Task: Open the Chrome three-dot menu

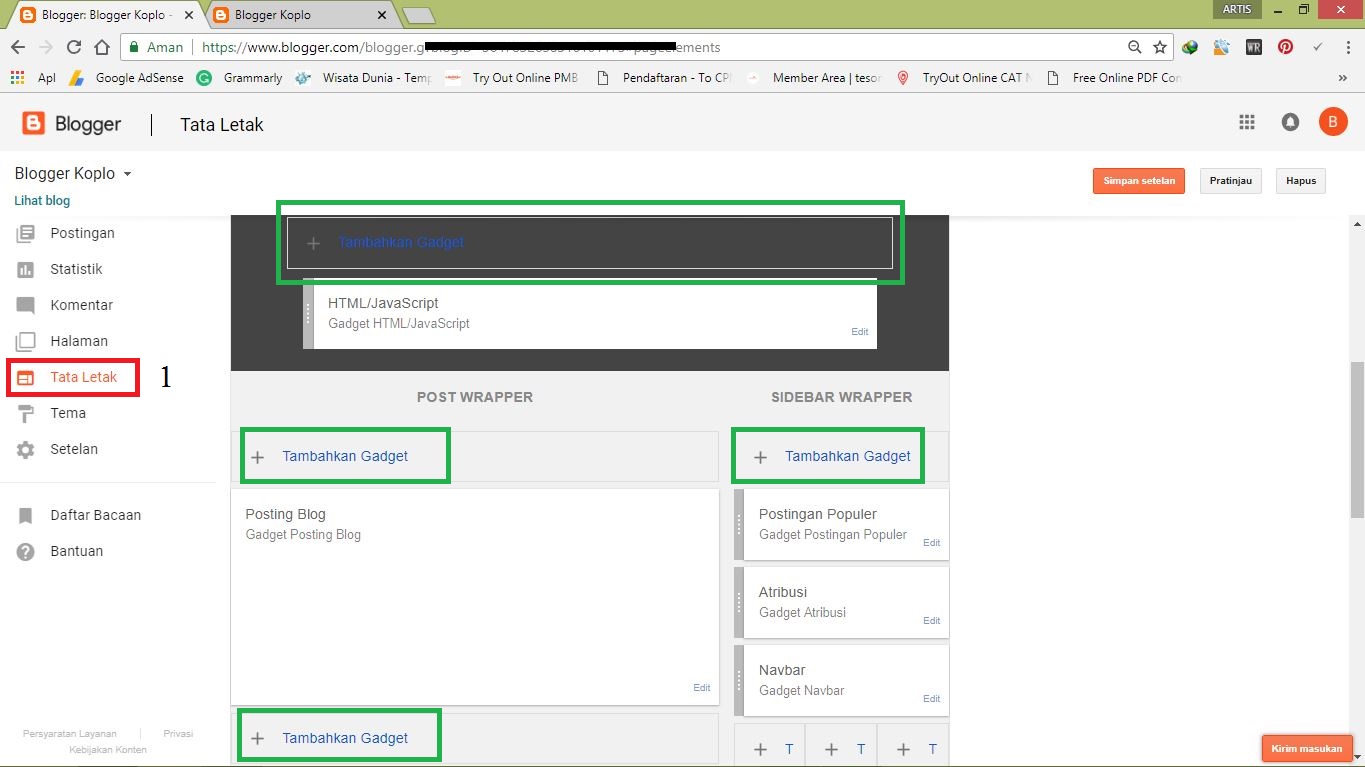Action: pos(1346,47)
